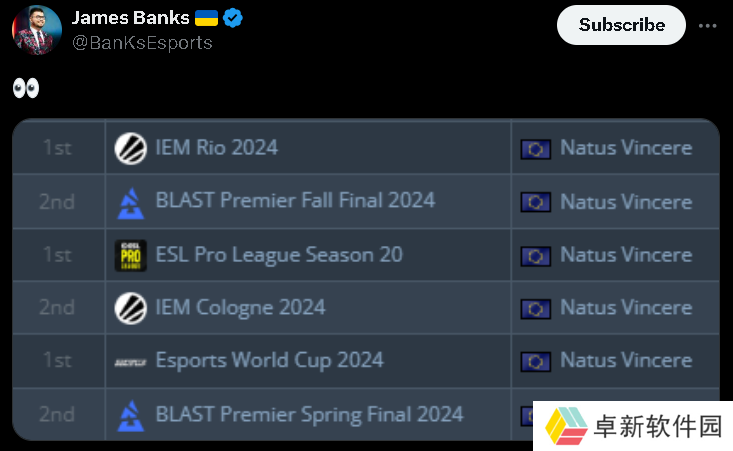This screenshot has width=733, height=451.
Task: Click EU flag in Esports World Cup row
Action: click(536, 362)
